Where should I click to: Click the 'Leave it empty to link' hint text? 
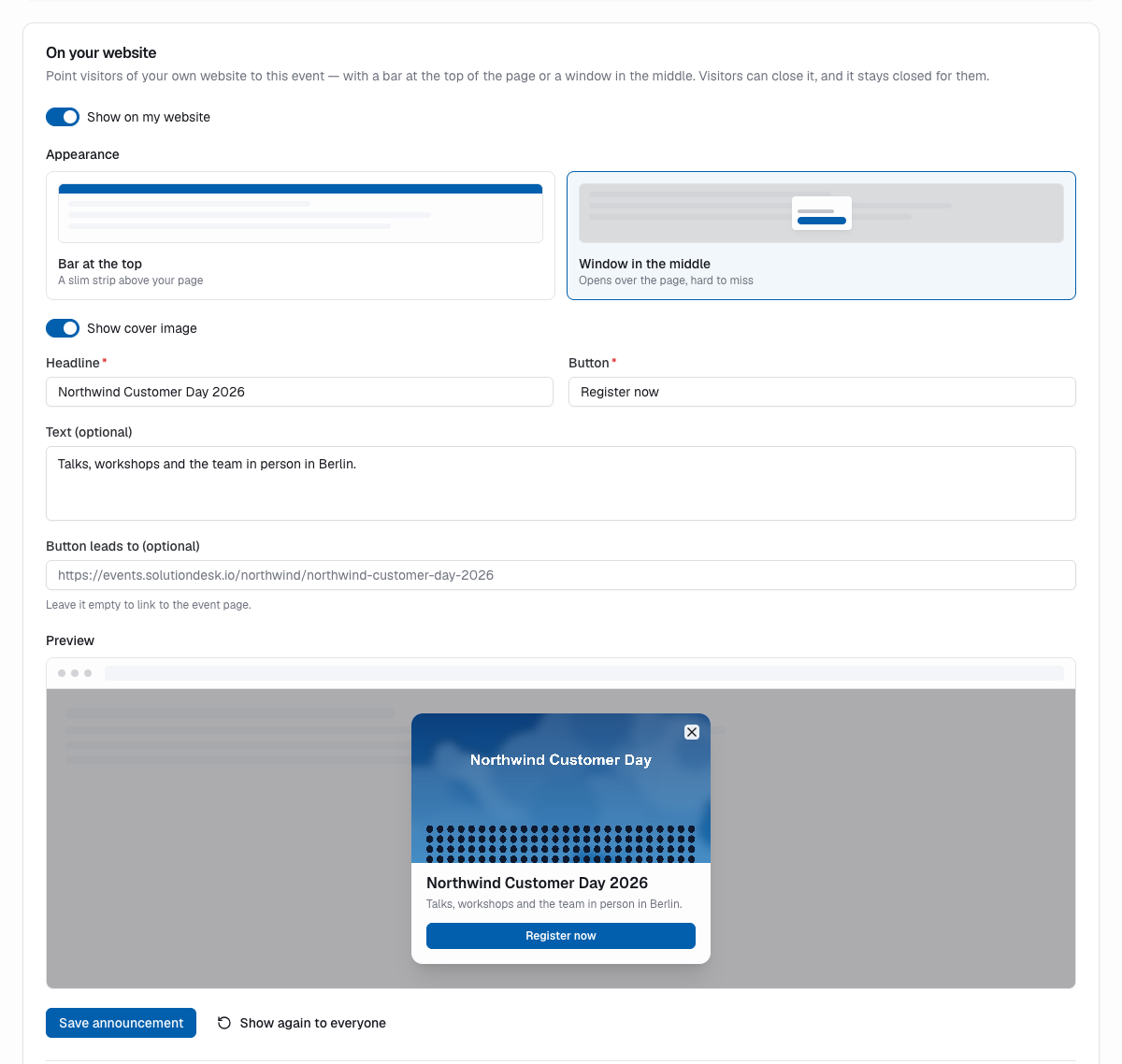coord(149,605)
